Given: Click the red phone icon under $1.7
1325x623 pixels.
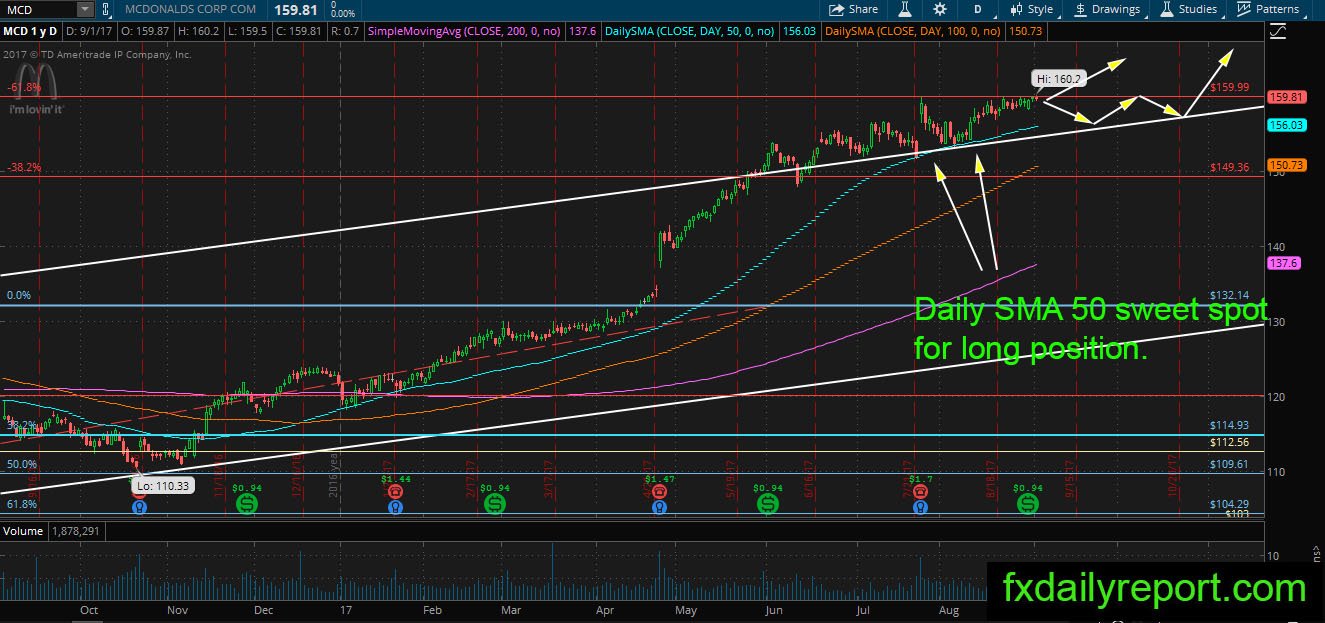Looking at the screenshot, I should coord(921,492).
